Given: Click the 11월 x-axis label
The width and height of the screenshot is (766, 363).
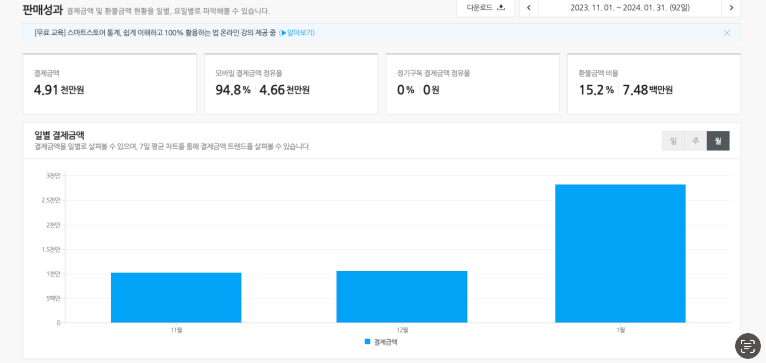Looking at the screenshot, I should click(176, 330).
